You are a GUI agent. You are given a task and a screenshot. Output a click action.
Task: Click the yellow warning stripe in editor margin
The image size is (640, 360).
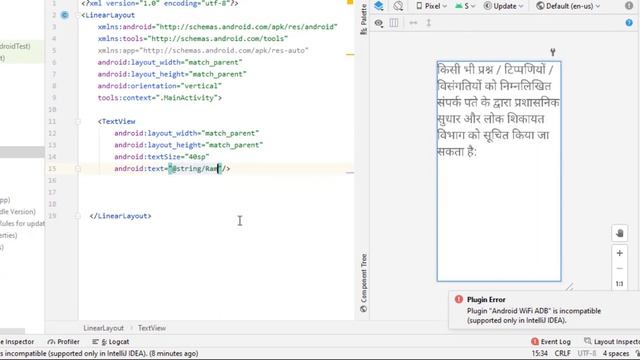click(x=350, y=54)
